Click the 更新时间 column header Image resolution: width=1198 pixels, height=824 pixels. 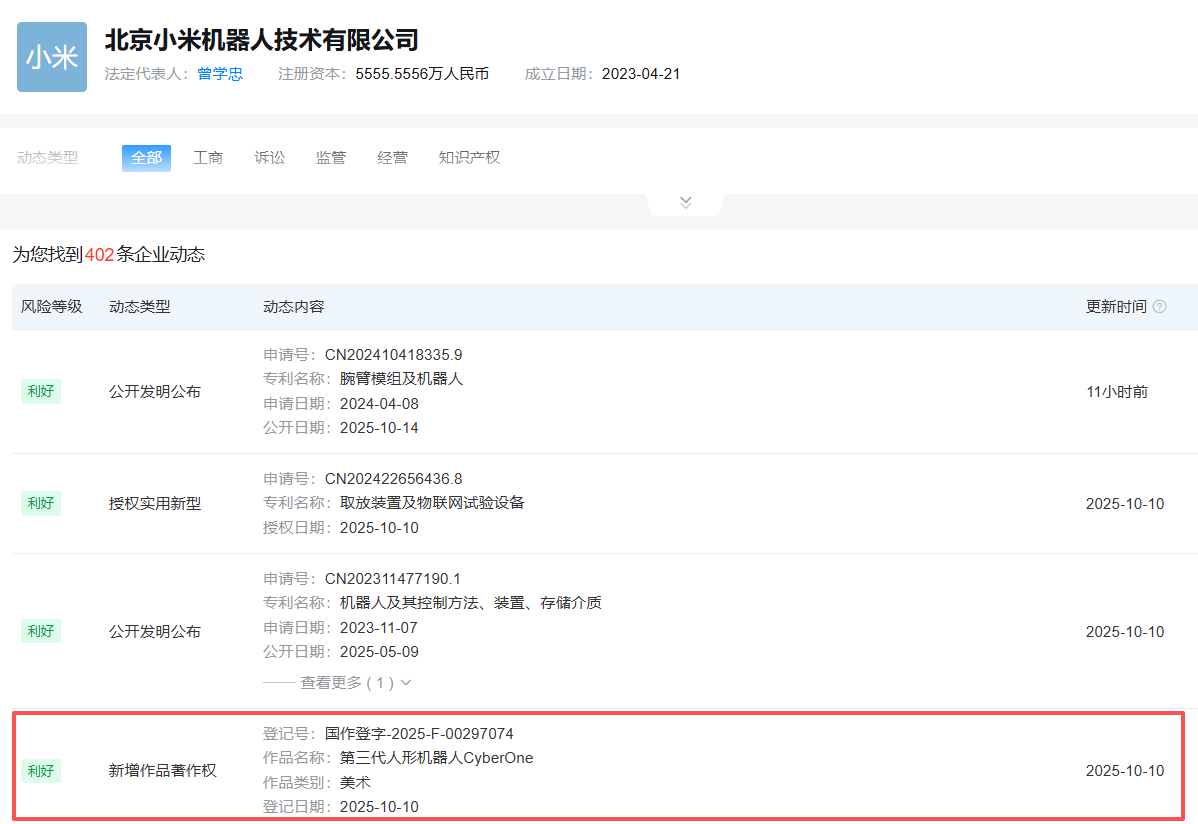tap(1116, 307)
